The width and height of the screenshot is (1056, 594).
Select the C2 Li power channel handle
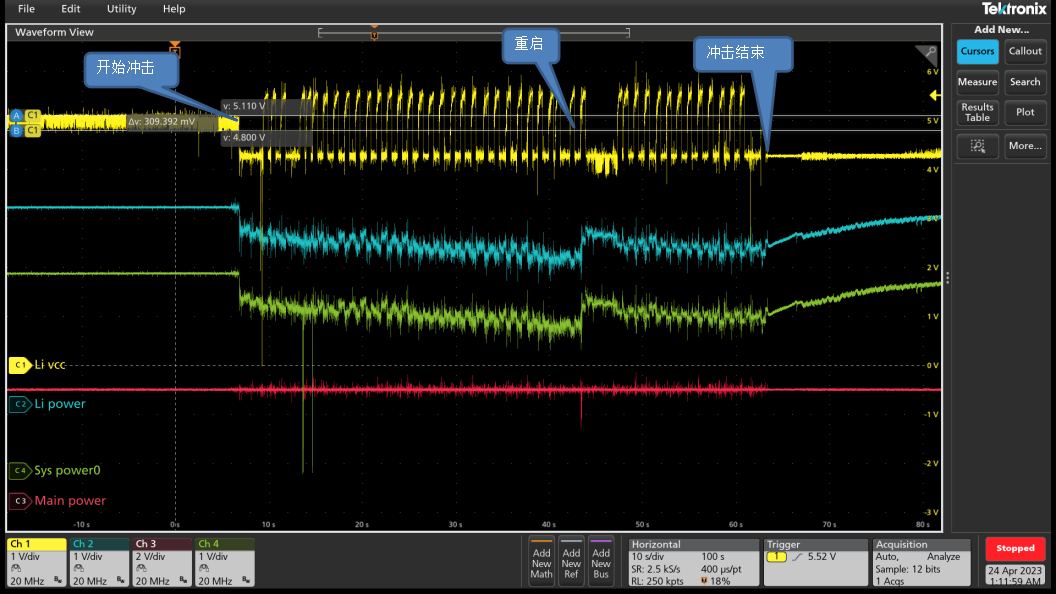(20, 404)
